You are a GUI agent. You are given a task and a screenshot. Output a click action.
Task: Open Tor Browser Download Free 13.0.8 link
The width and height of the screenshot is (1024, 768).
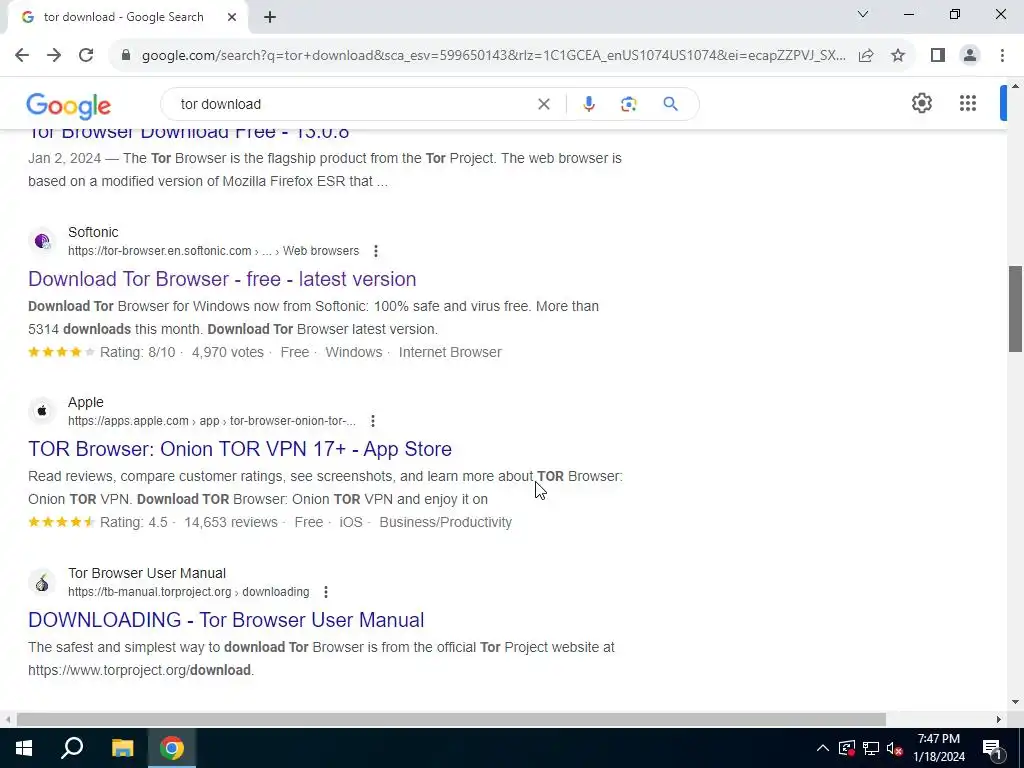pos(189,133)
